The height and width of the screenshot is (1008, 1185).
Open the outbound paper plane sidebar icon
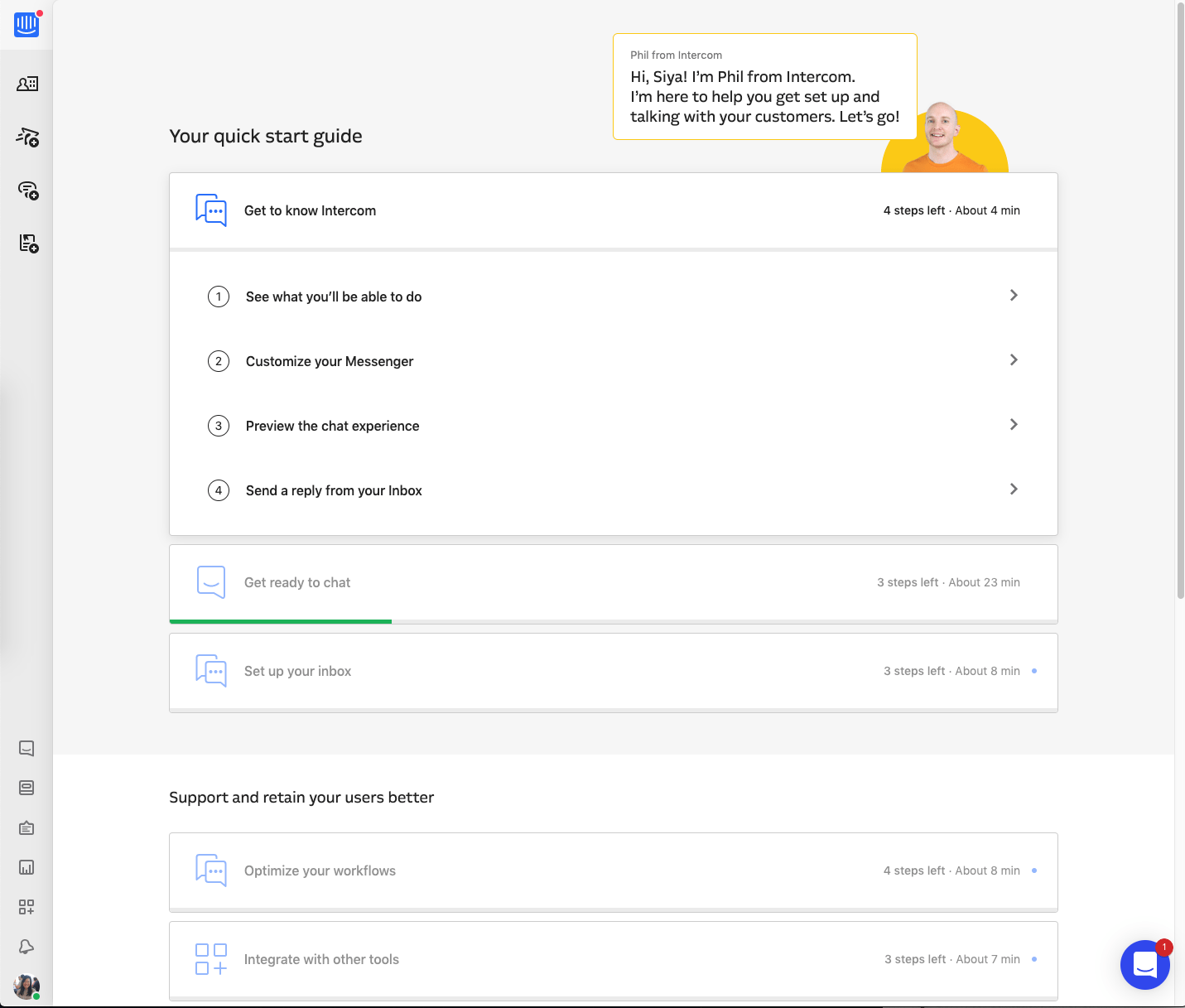[27, 137]
